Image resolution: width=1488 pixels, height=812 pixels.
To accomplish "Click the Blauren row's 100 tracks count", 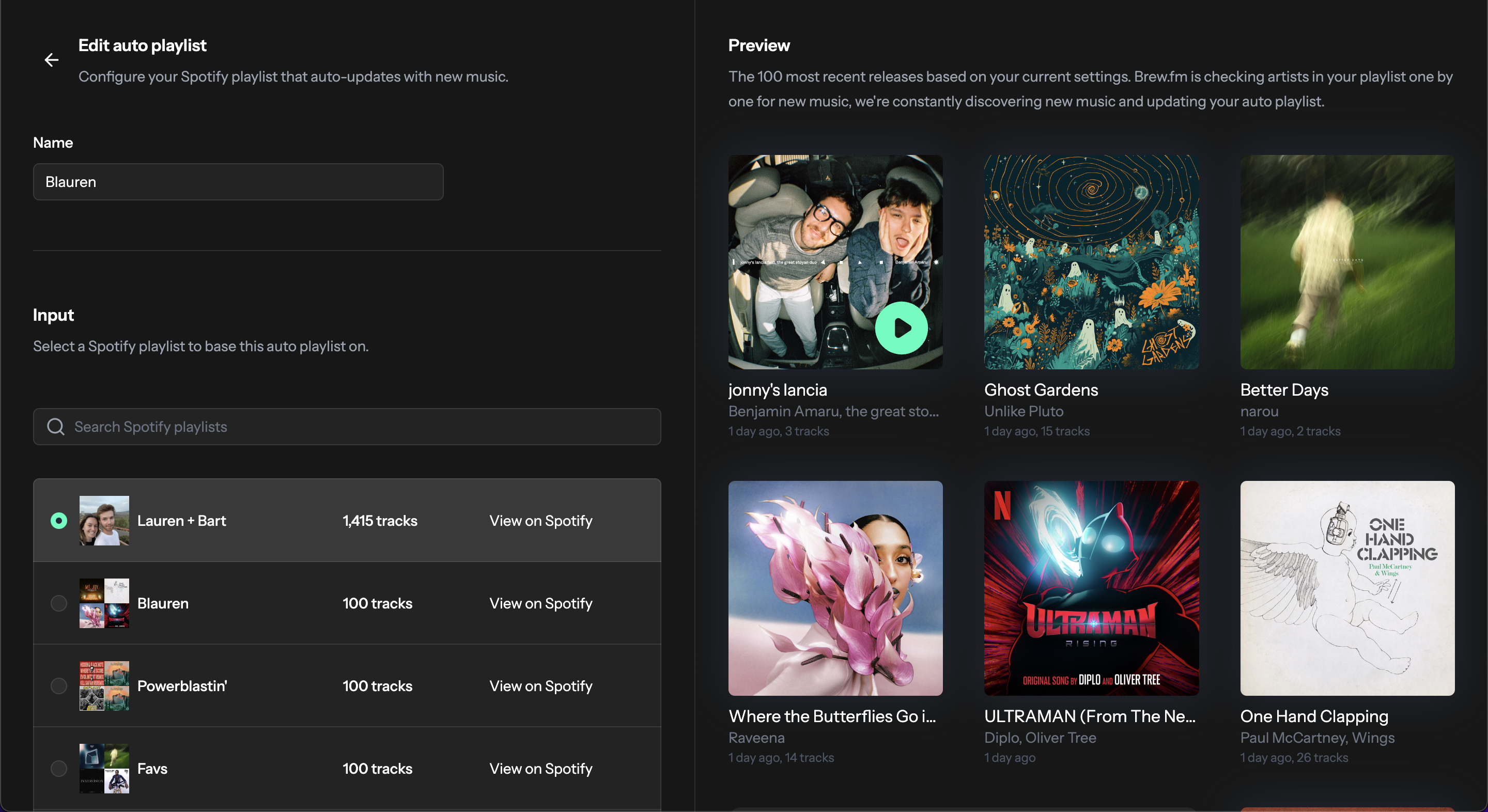I will (377, 603).
